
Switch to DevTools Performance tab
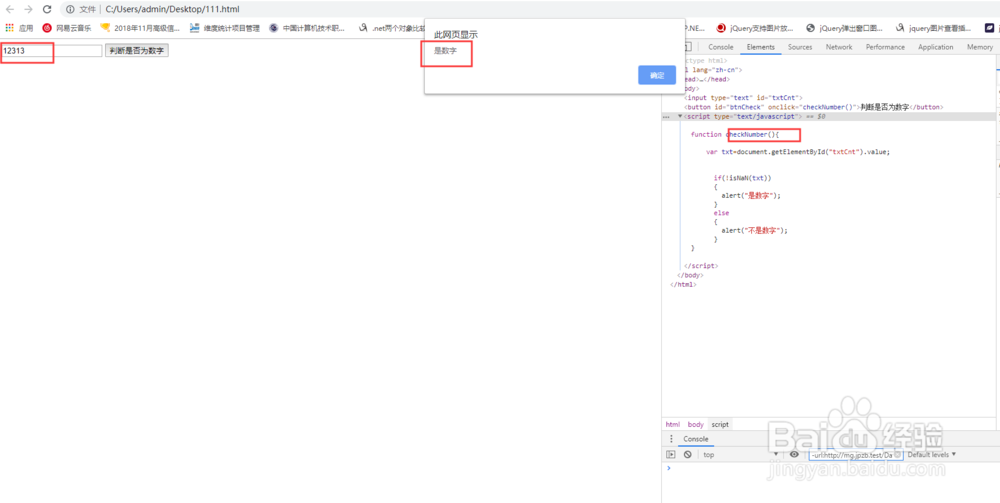(885, 47)
